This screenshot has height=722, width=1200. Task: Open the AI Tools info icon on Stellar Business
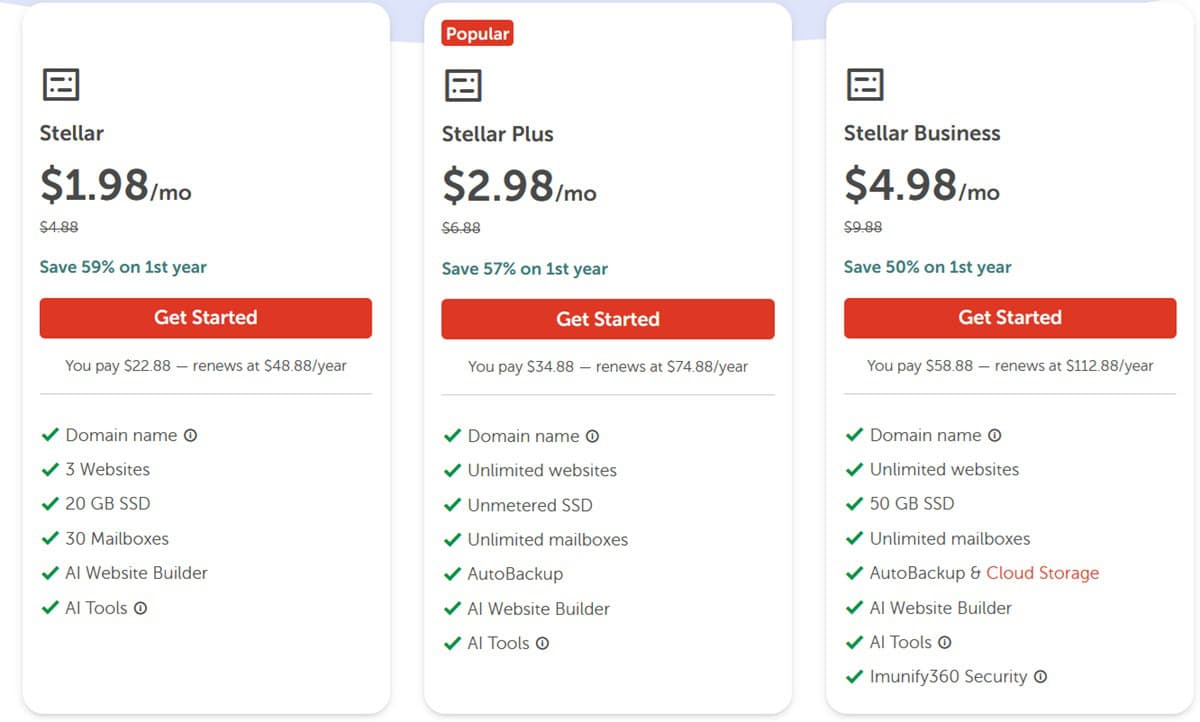point(942,642)
